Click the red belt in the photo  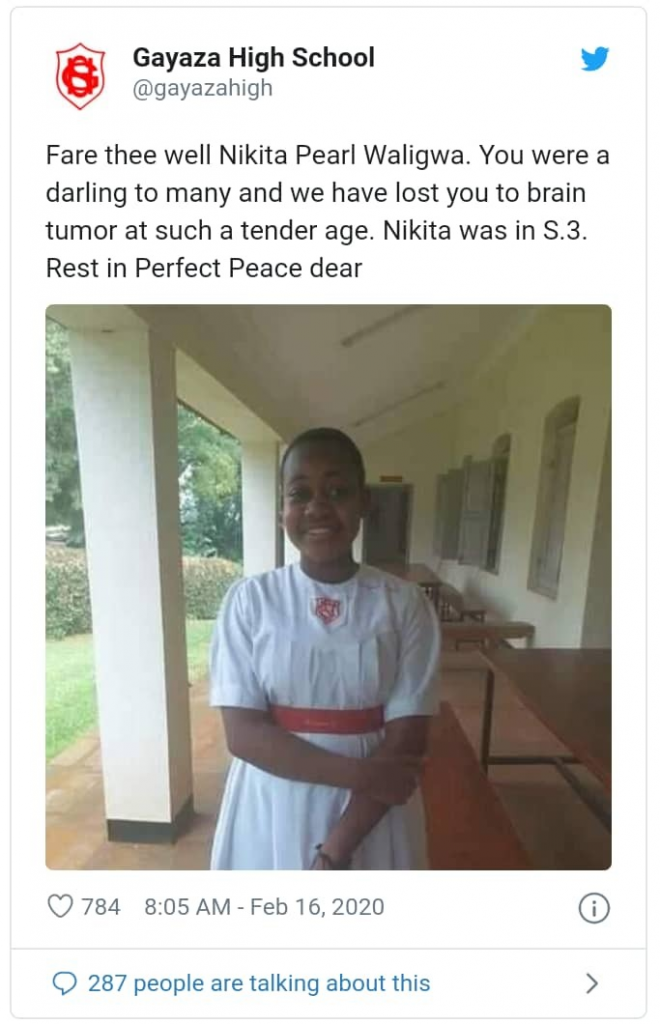tap(327, 718)
